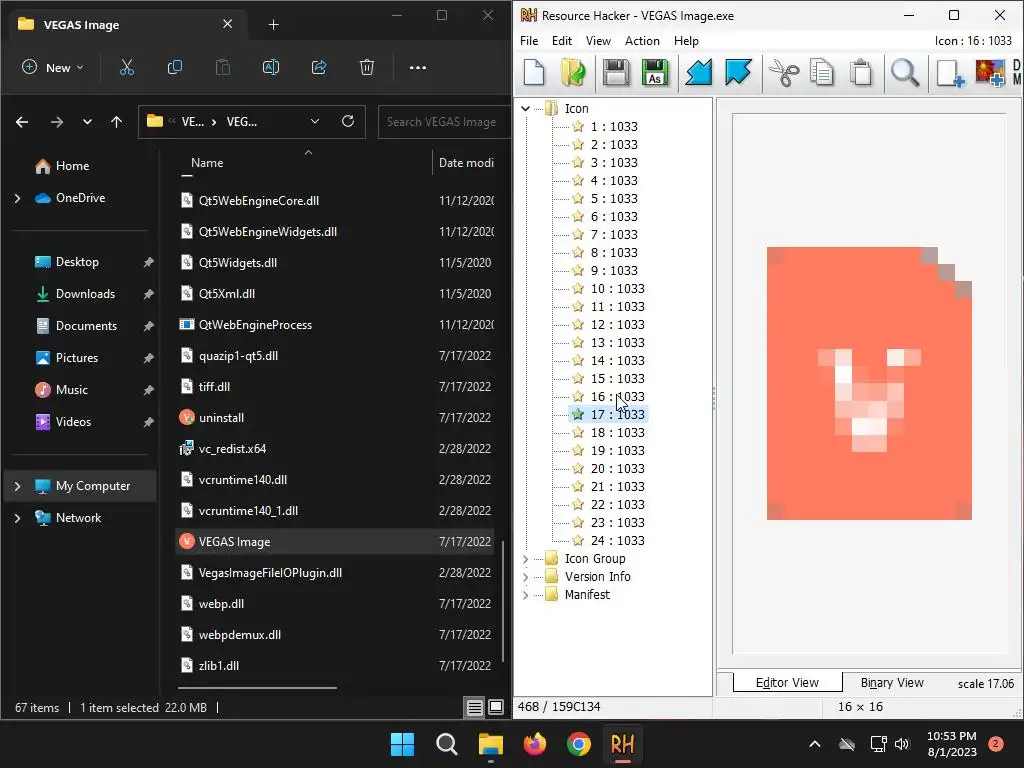1024x768 pixels.
Task: Show hidden system tray icons
Action: [814, 744]
